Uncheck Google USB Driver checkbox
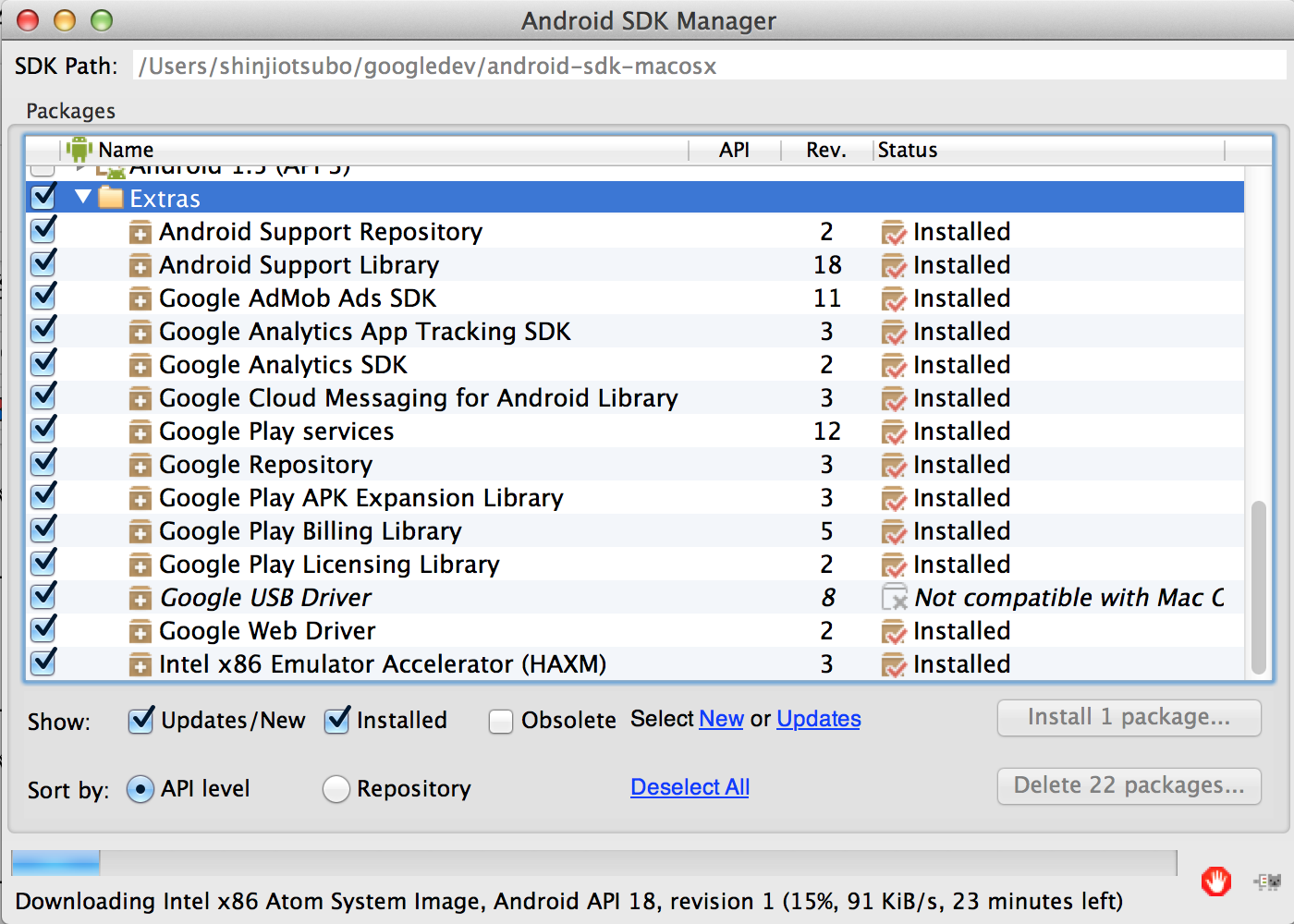The width and height of the screenshot is (1294, 924). coord(43,596)
